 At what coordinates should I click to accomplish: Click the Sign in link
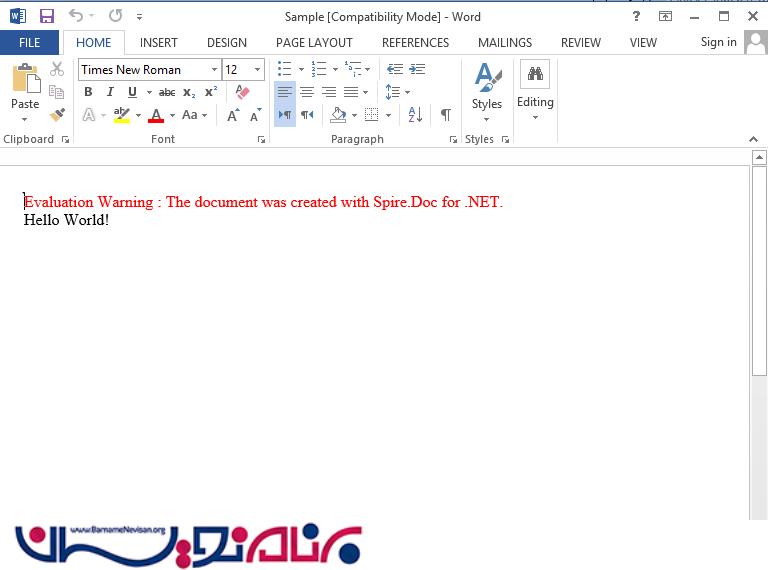click(x=718, y=42)
